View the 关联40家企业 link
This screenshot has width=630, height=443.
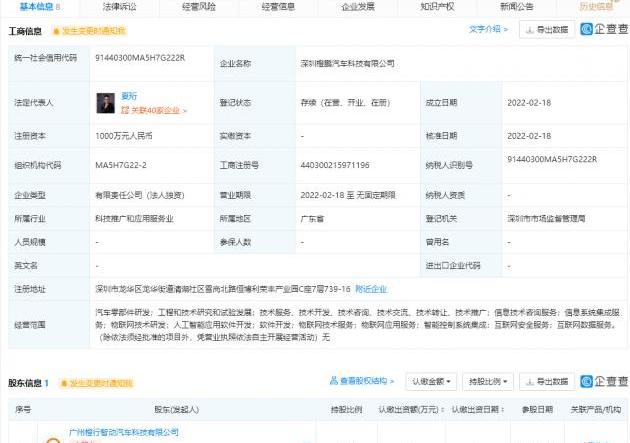pos(154,110)
